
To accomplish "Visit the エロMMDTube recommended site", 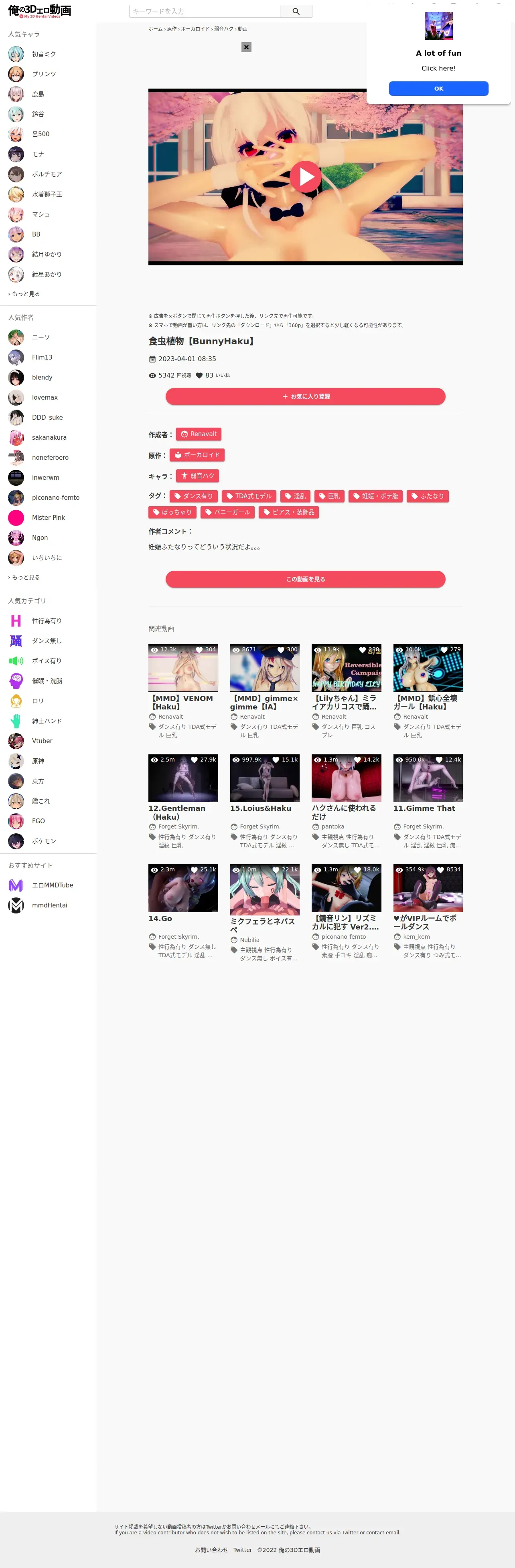I will point(53,885).
